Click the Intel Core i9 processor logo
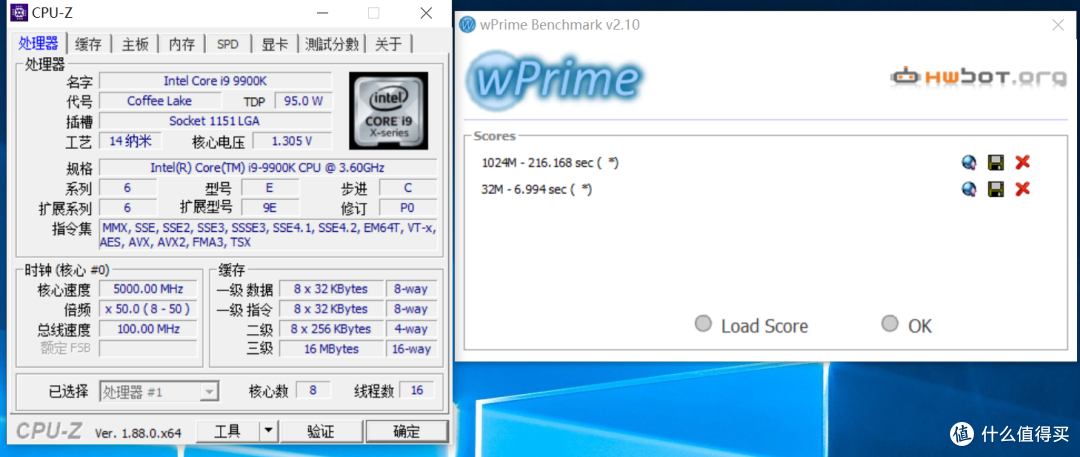This screenshot has height=457, width=1080. pos(388,110)
